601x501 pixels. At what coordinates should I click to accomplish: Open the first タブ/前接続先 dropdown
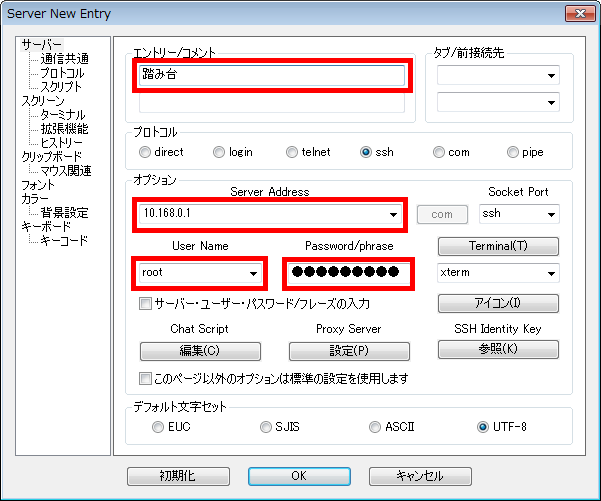coord(551,75)
